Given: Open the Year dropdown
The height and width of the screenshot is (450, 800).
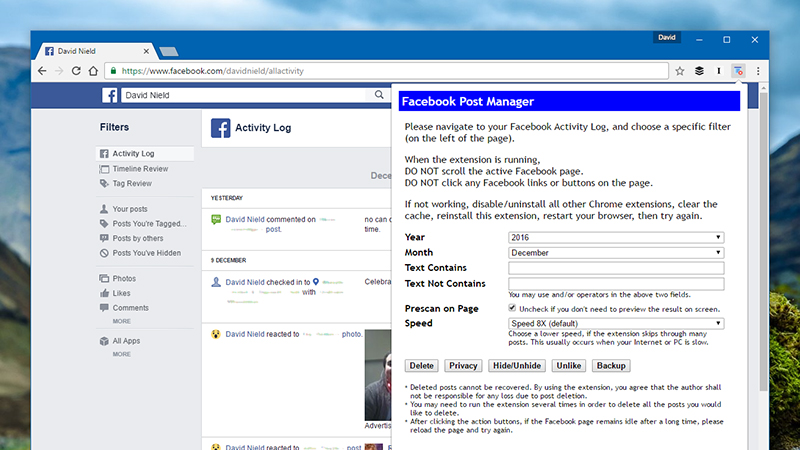Looking at the screenshot, I should click(x=616, y=237).
